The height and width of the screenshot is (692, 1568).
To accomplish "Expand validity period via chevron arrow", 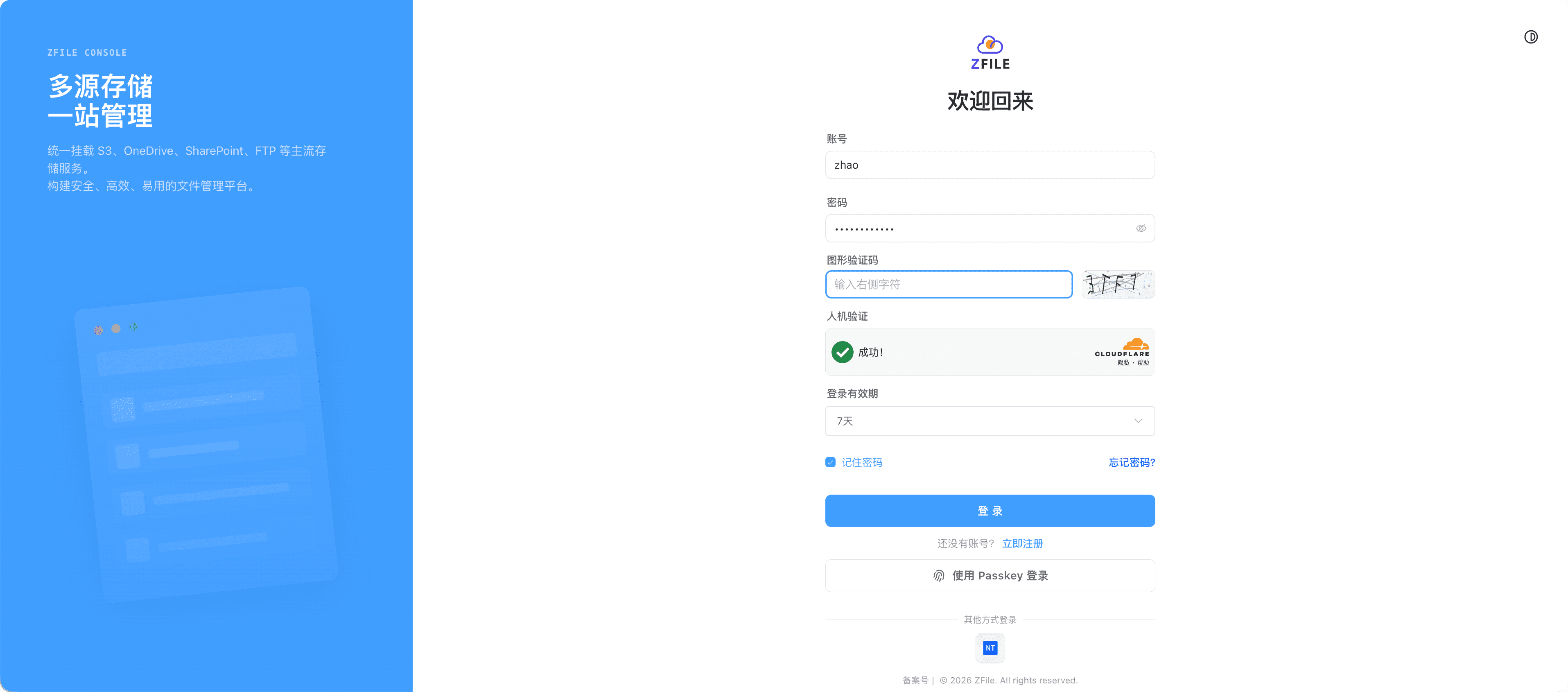I will pos(1138,421).
